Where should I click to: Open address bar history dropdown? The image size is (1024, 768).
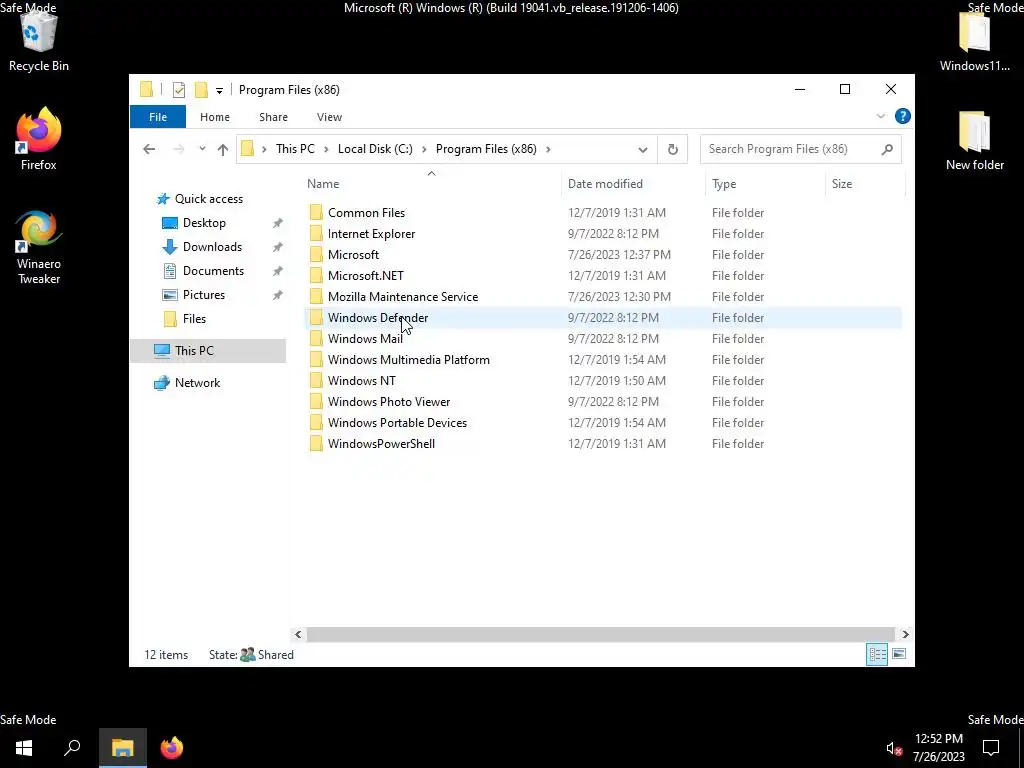point(643,150)
